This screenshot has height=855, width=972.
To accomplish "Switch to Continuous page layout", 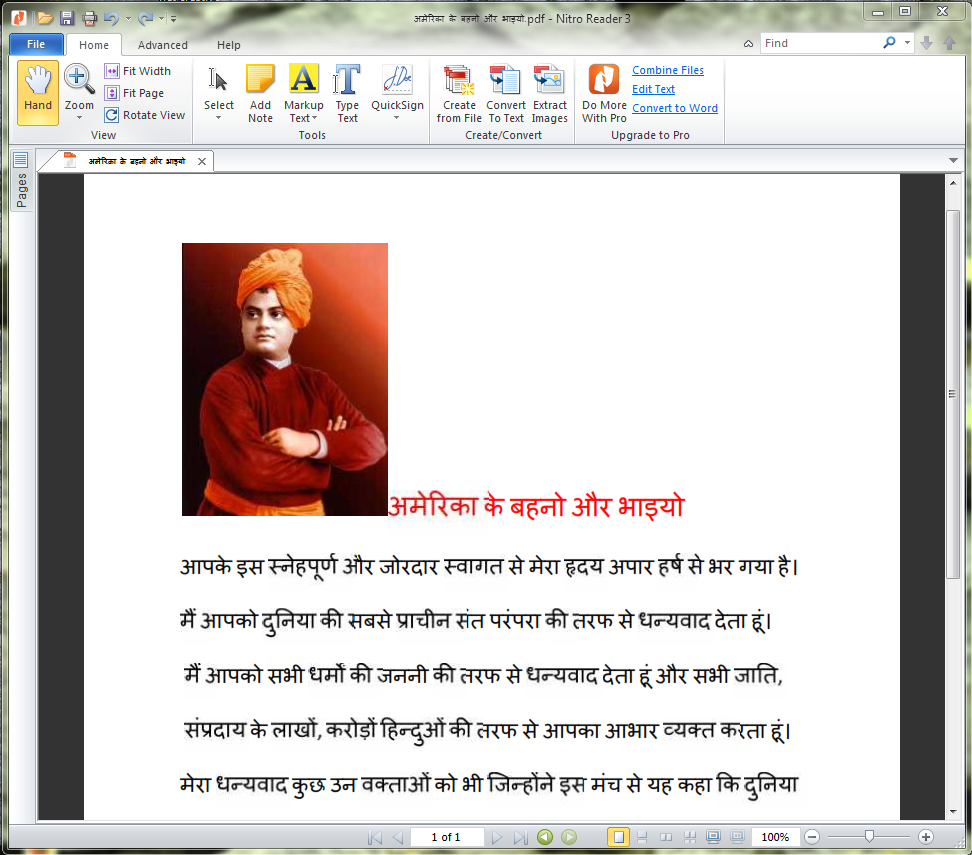I will tap(642, 837).
